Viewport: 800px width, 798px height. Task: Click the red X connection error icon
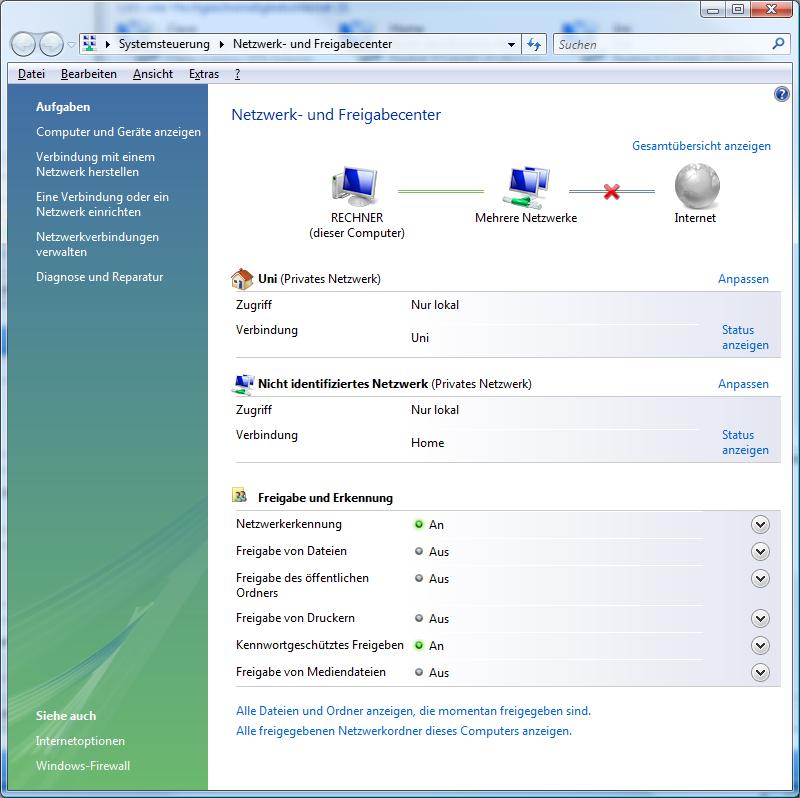click(611, 192)
